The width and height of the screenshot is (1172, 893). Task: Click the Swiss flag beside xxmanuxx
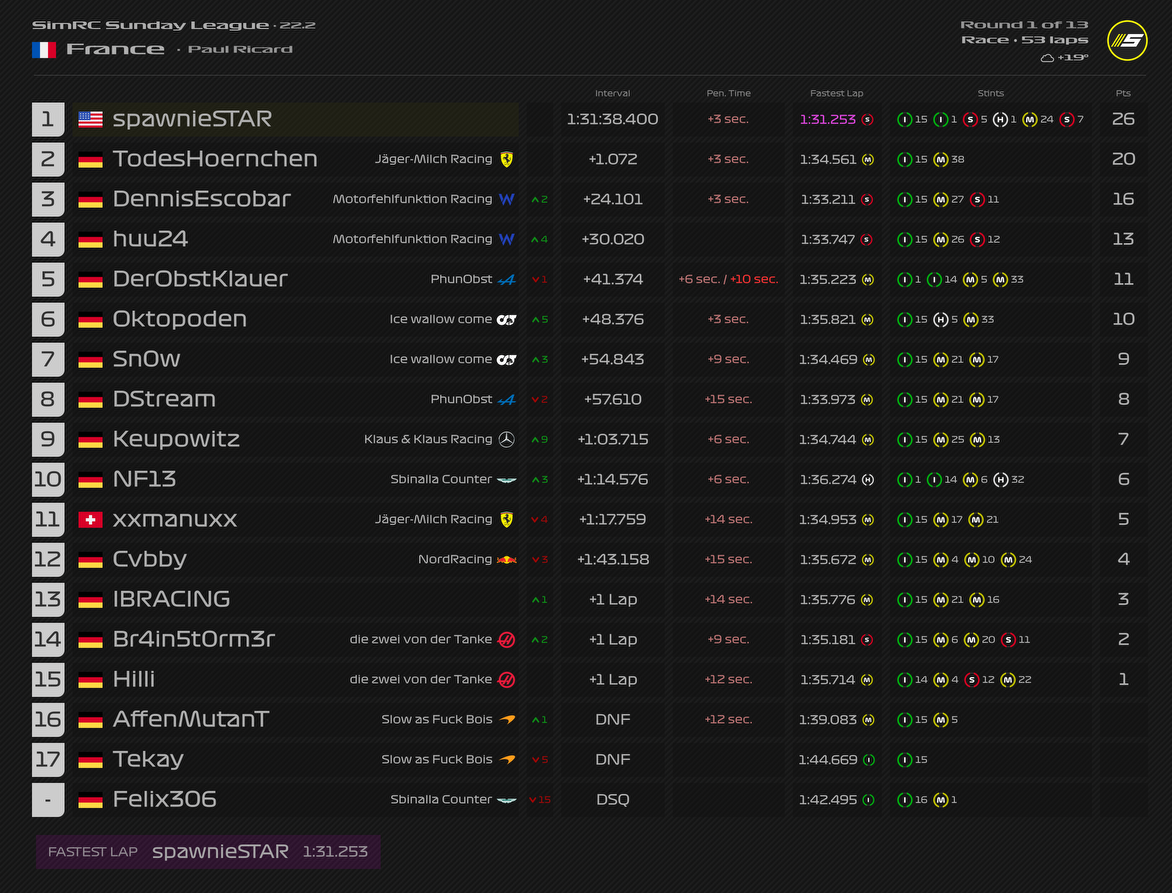90,519
